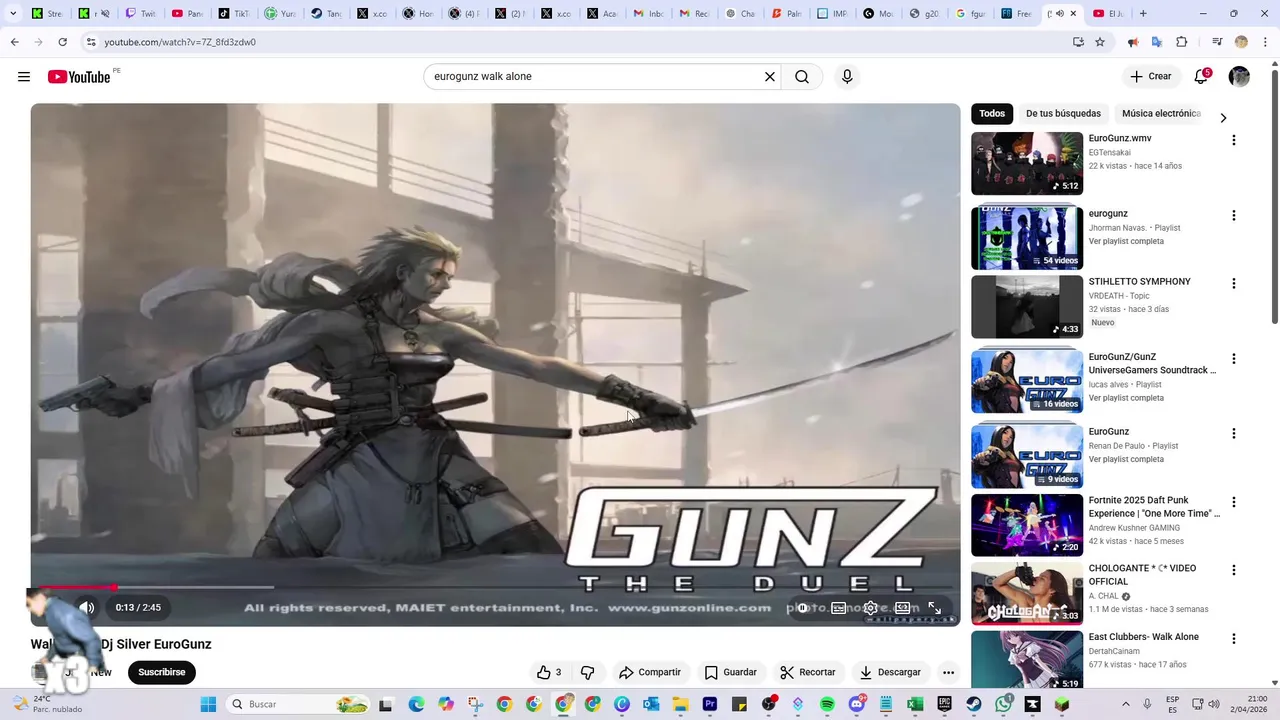Screen dimensions: 1280x720
Task: Open the eurogunz 54 videos playlist thumbnail
Action: (x=1027, y=238)
